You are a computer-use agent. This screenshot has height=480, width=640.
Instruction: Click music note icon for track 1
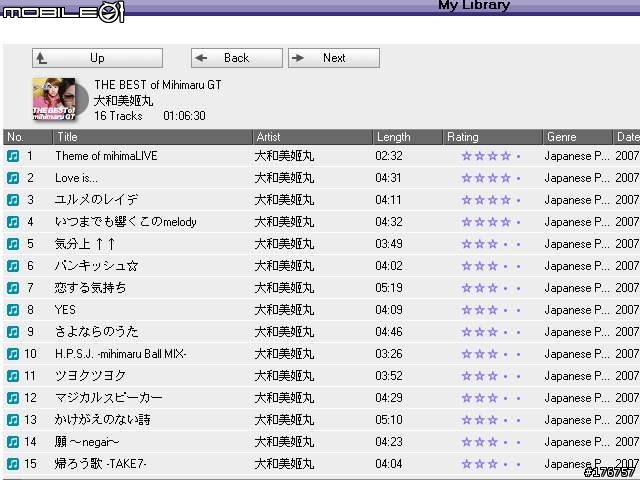pyautogui.click(x=13, y=156)
